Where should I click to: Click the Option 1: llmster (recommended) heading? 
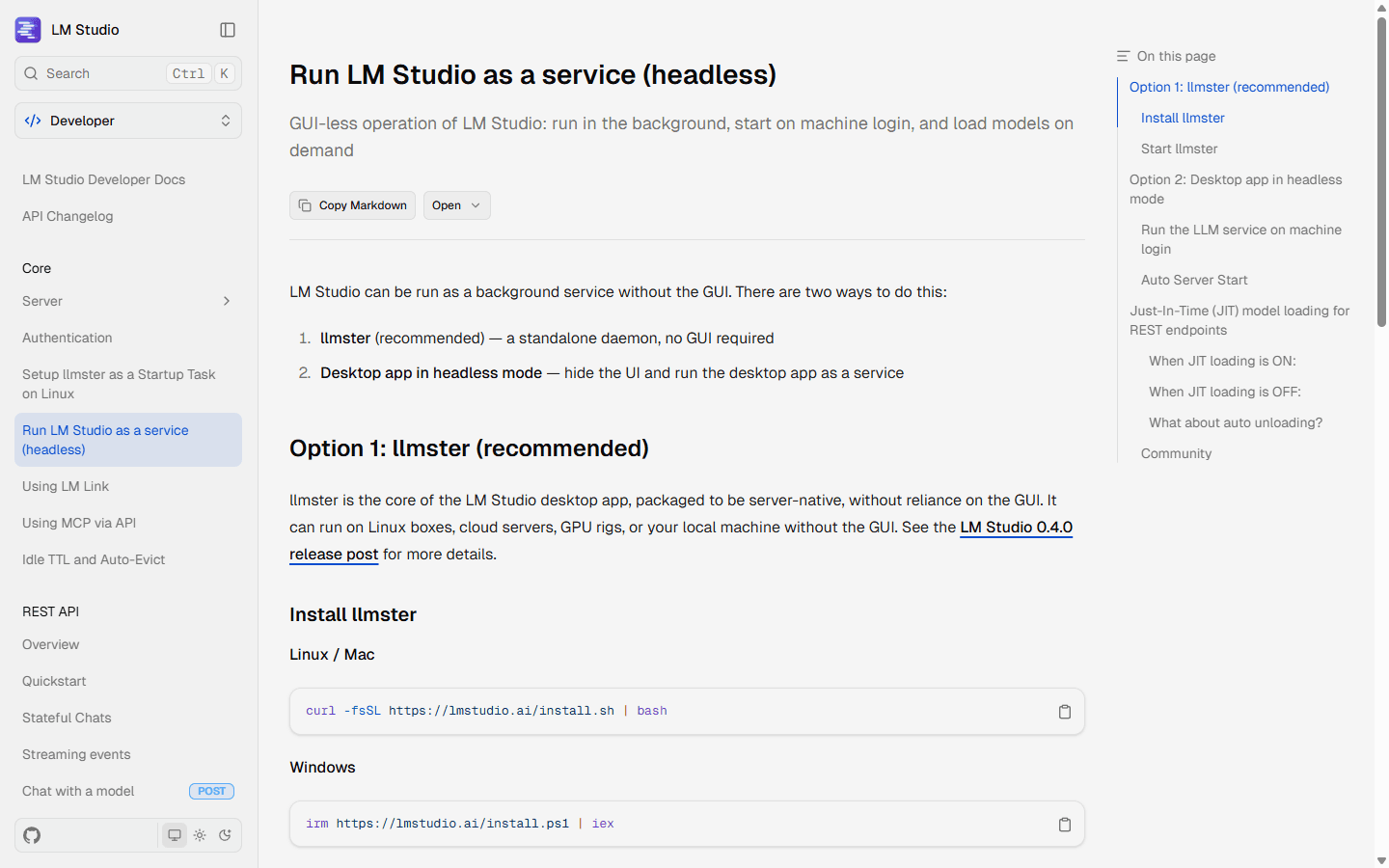pos(469,448)
